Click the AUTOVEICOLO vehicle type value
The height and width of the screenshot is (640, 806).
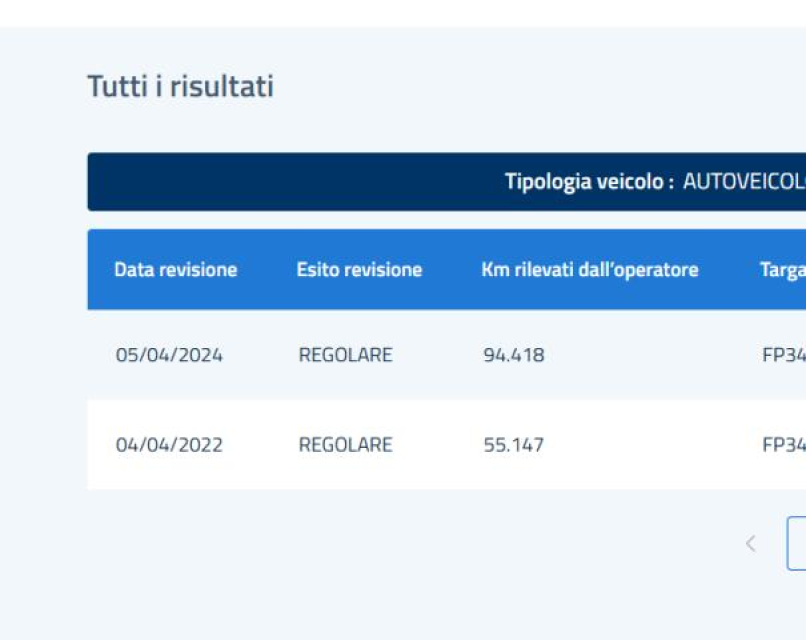(x=743, y=182)
